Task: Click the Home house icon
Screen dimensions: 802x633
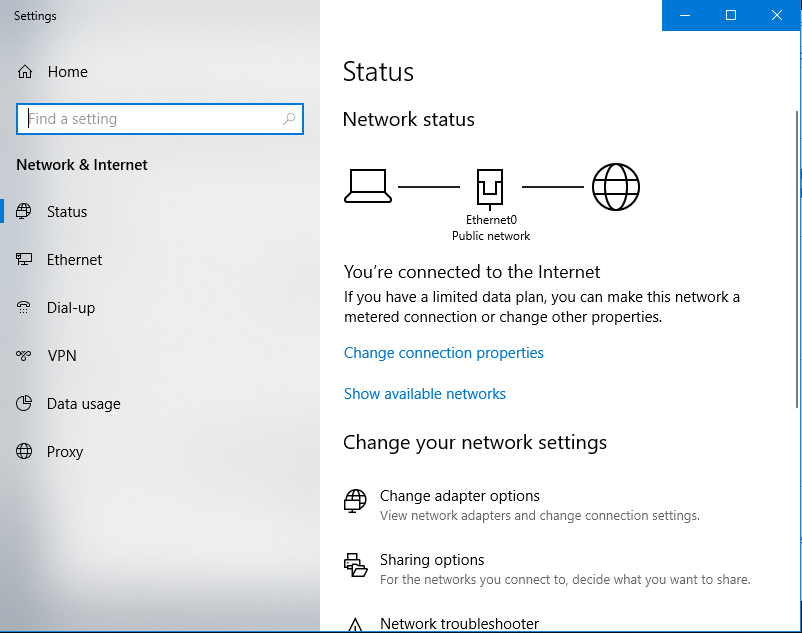Action: click(x=25, y=72)
